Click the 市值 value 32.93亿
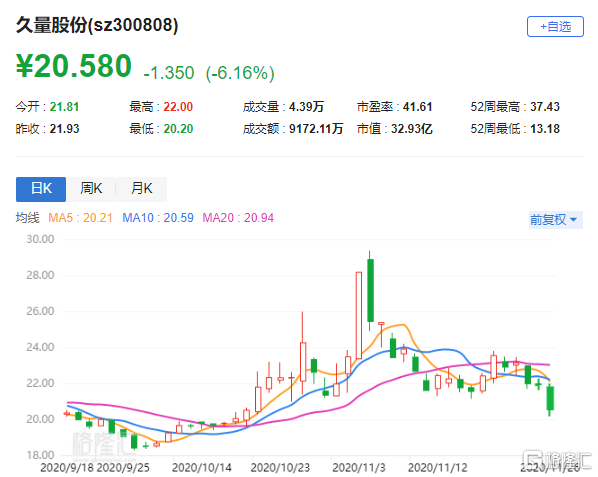Viewport: 598px width, 477px height. point(412,129)
